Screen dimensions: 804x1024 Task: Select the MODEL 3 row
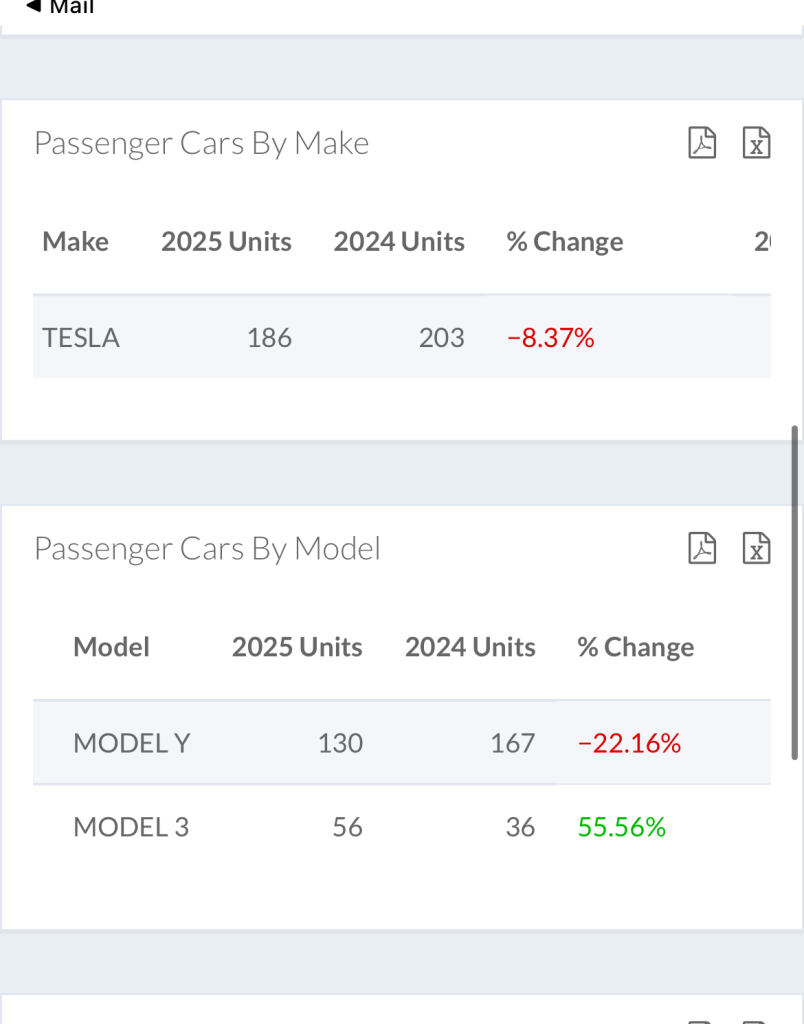(x=131, y=827)
